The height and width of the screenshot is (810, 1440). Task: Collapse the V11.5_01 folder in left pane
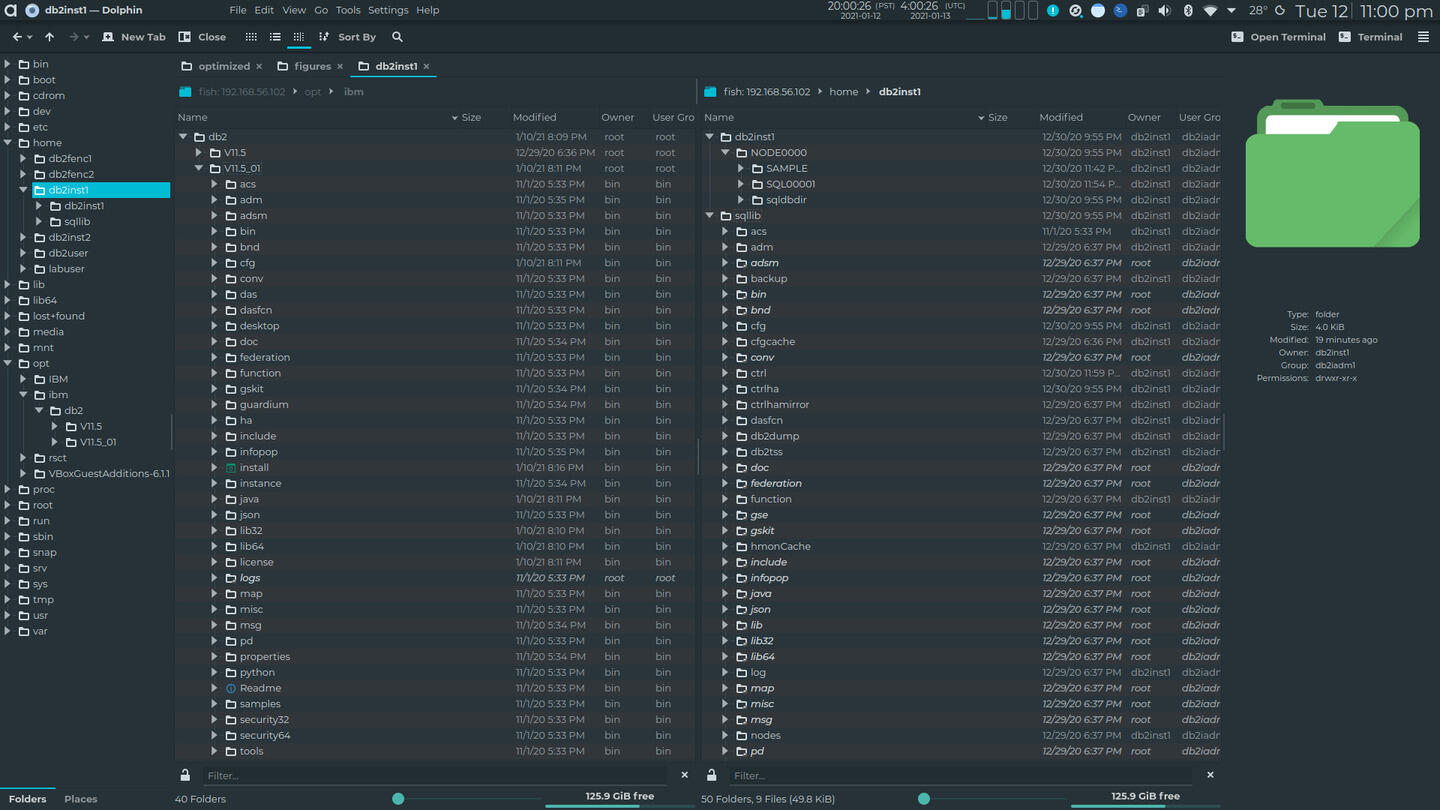(199, 169)
